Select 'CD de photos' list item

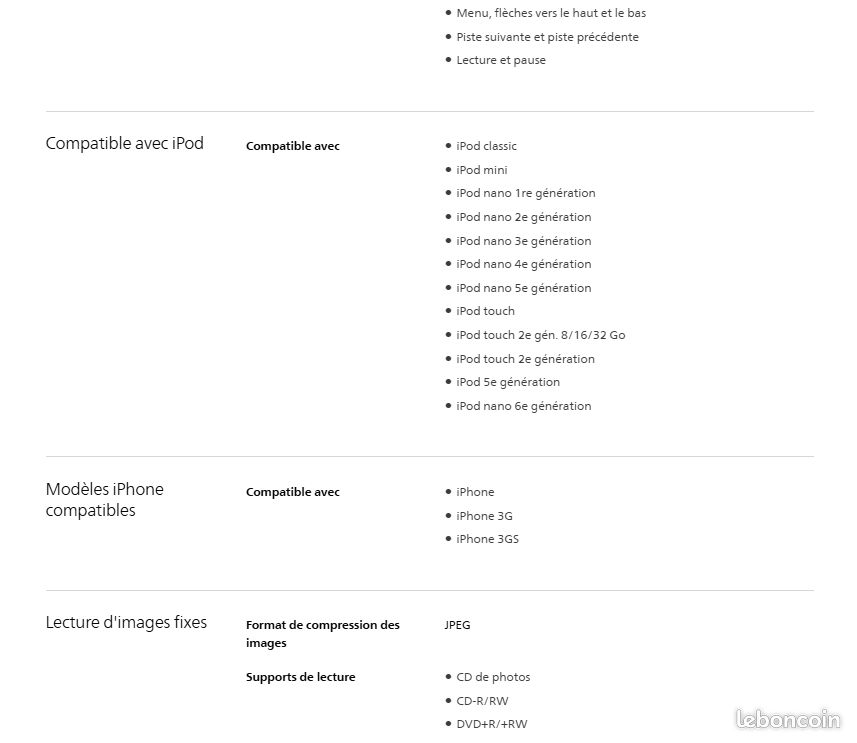click(x=493, y=677)
